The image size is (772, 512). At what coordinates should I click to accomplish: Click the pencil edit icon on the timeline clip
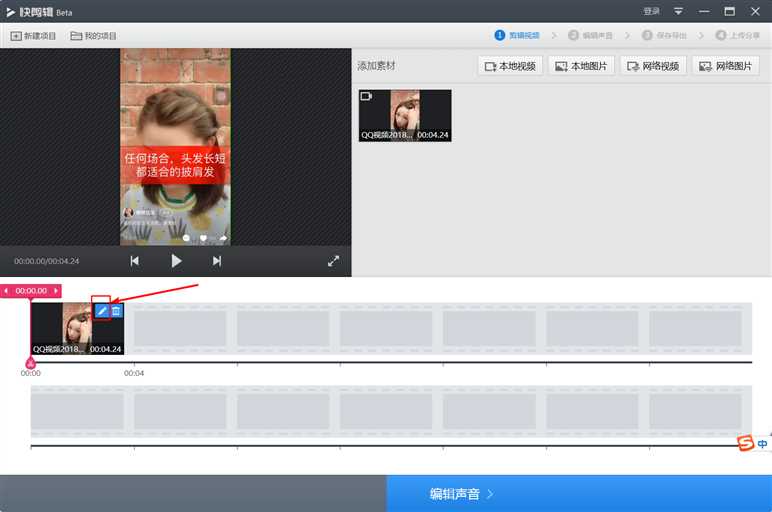click(x=101, y=311)
